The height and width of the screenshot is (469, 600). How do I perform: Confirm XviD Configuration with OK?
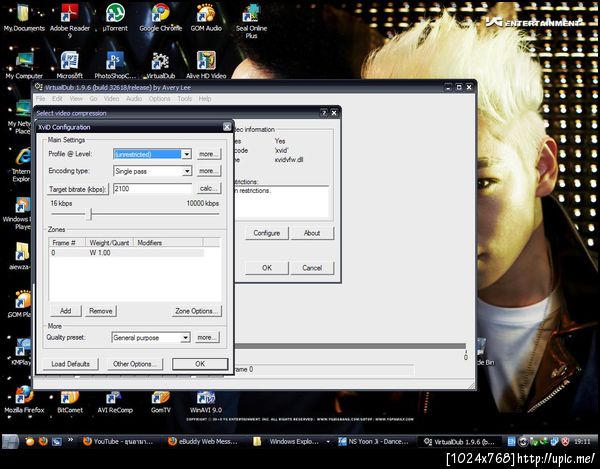tap(200, 364)
